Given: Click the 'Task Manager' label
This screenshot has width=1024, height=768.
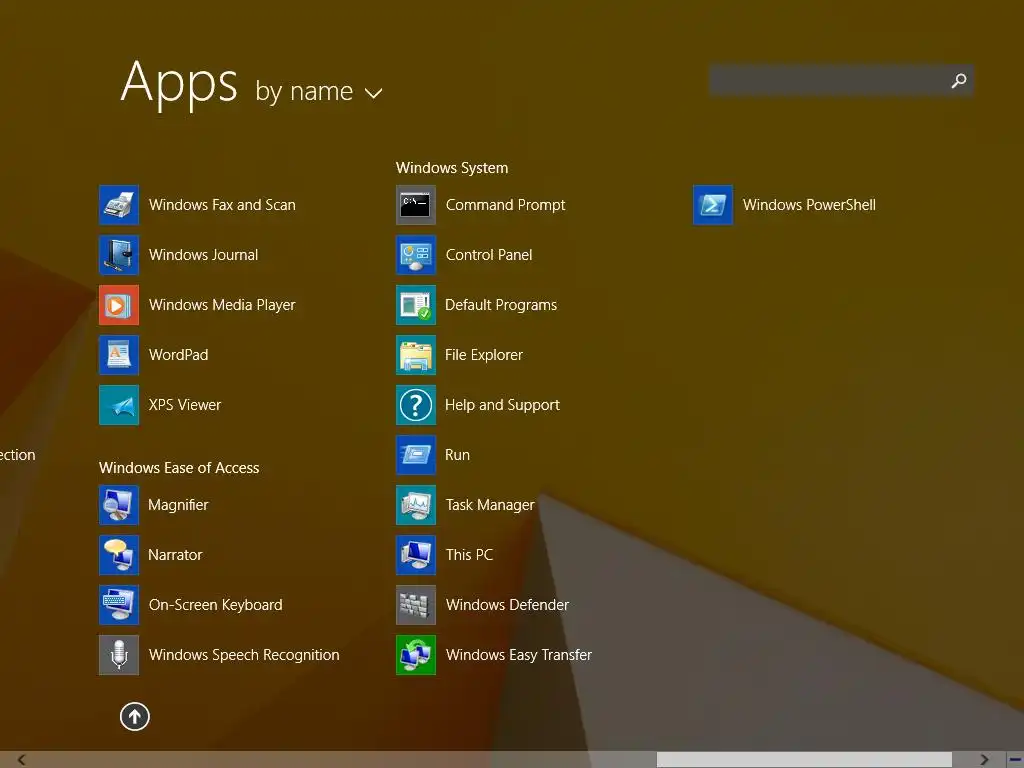Looking at the screenshot, I should (490, 505).
